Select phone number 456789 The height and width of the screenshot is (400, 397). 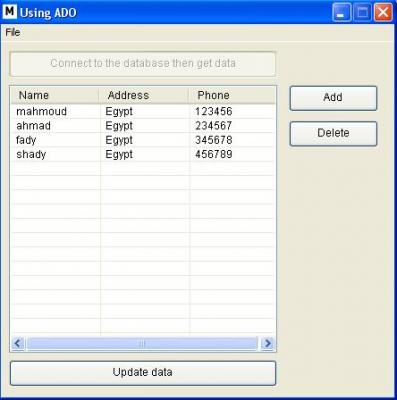coord(214,154)
